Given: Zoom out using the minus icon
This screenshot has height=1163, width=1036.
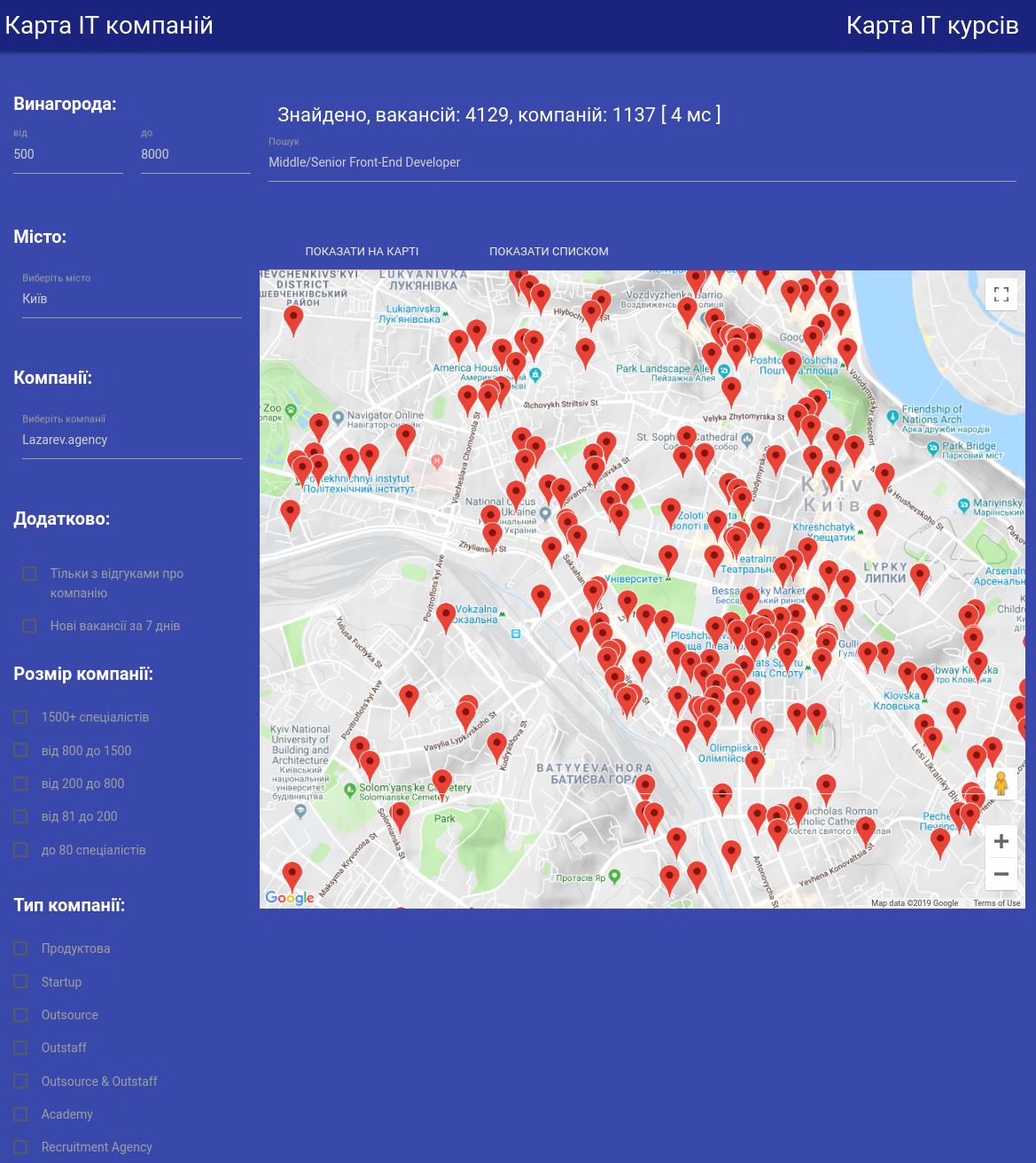Looking at the screenshot, I should click(1001, 874).
